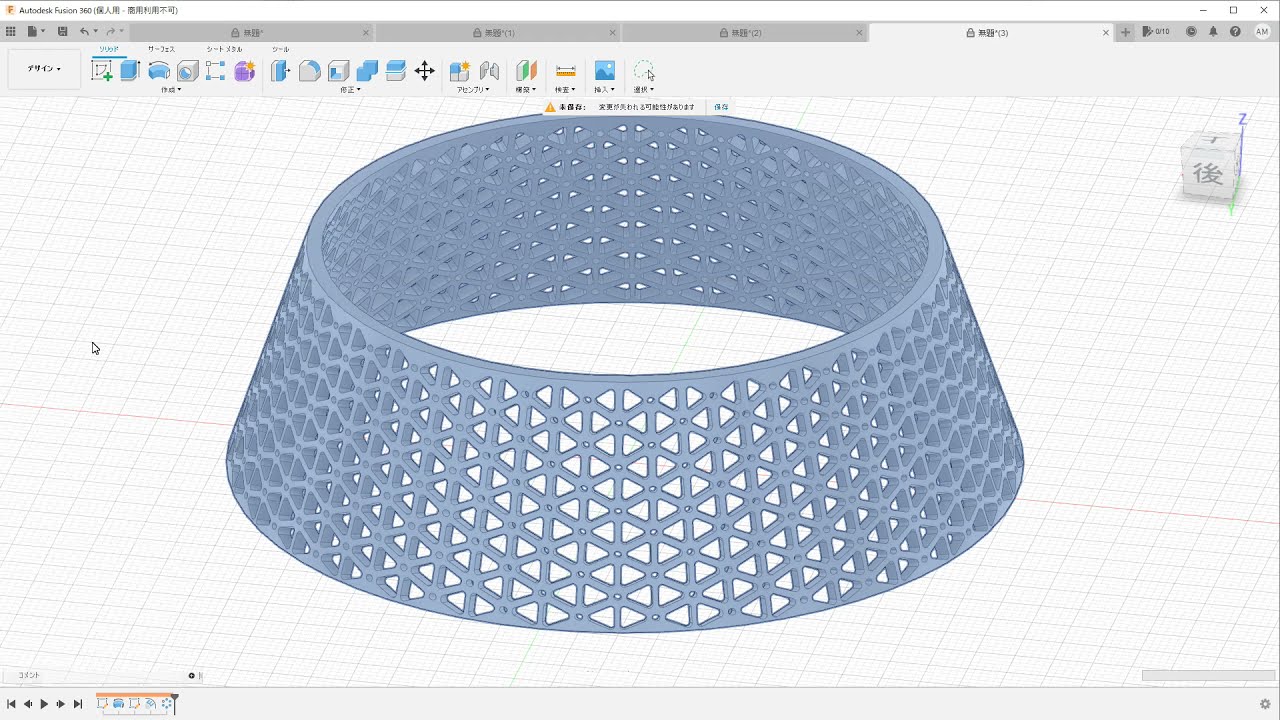
Task: Click the Save floppy disk icon
Action: tap(62, 32)
